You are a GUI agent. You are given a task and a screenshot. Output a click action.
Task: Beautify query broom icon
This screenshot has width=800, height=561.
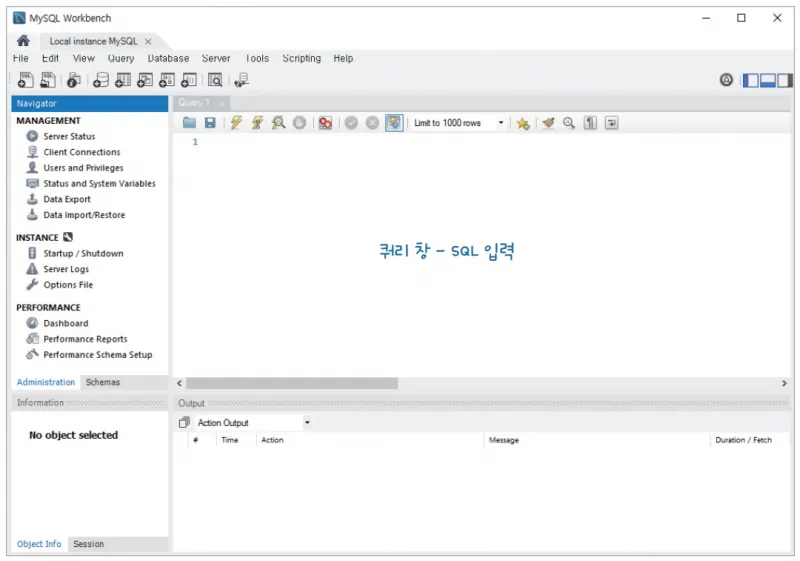click(548, 122)
